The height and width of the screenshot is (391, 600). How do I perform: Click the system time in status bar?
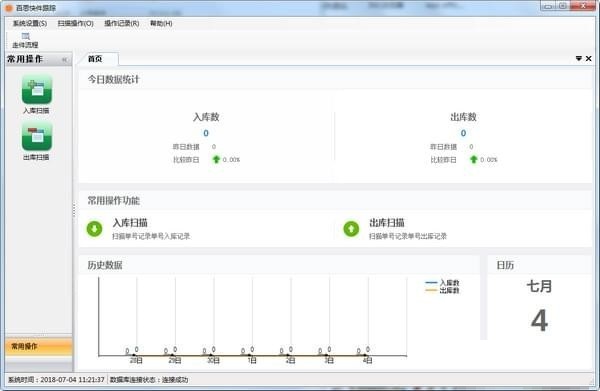click(56, 380)
